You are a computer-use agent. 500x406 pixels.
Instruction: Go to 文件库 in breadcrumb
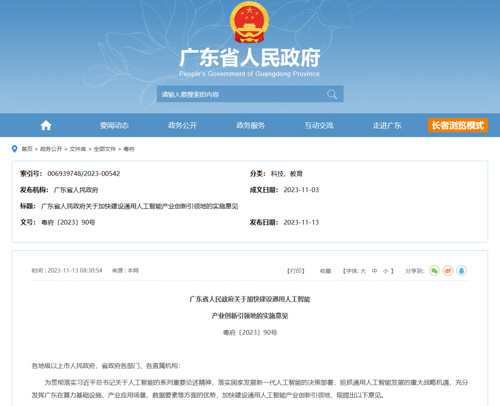[78, 149]
